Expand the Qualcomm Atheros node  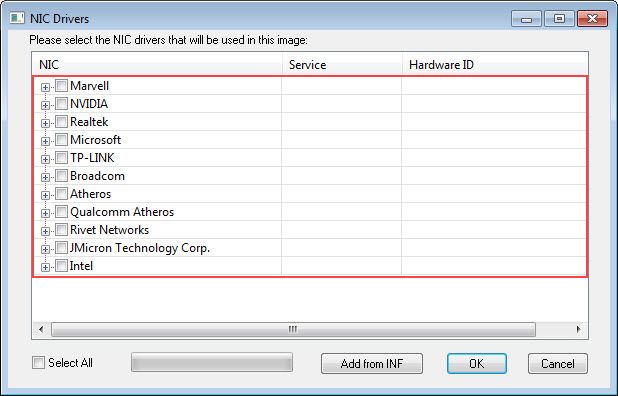coord(45,213)
